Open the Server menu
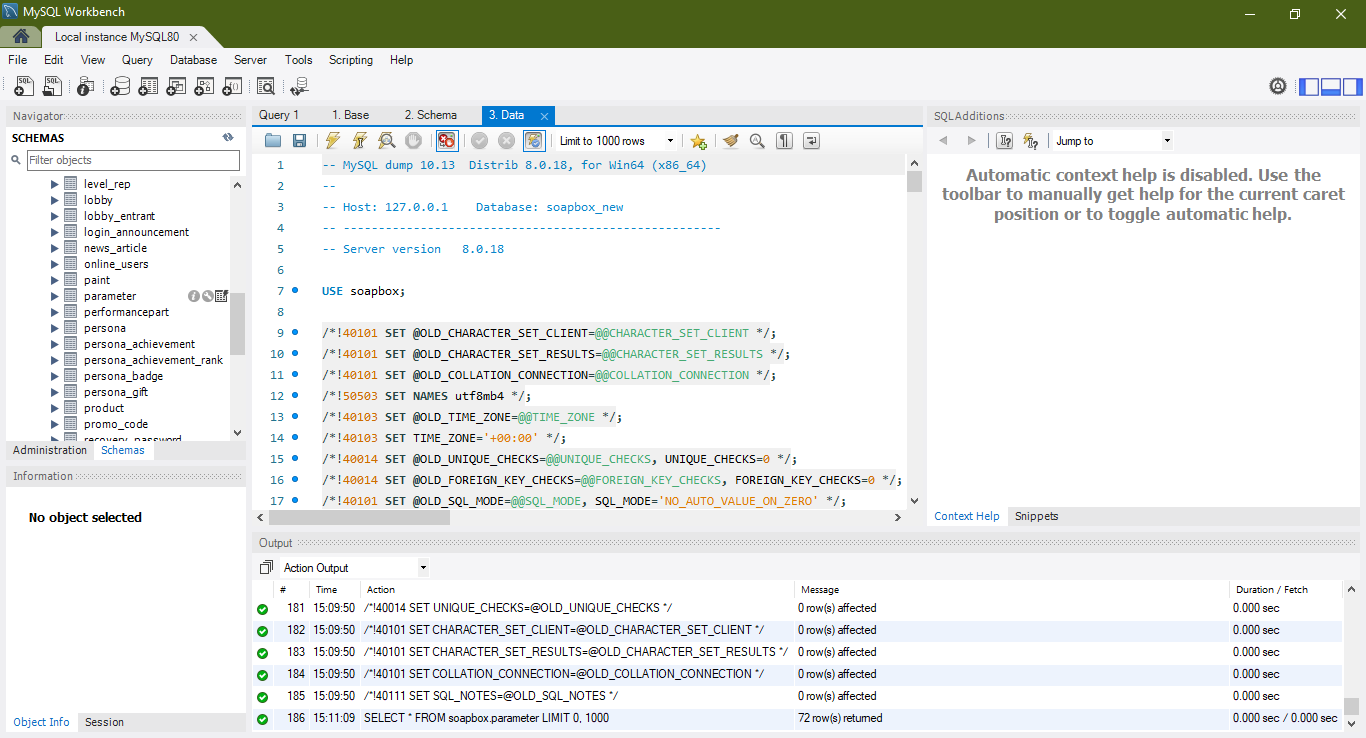 250,60
